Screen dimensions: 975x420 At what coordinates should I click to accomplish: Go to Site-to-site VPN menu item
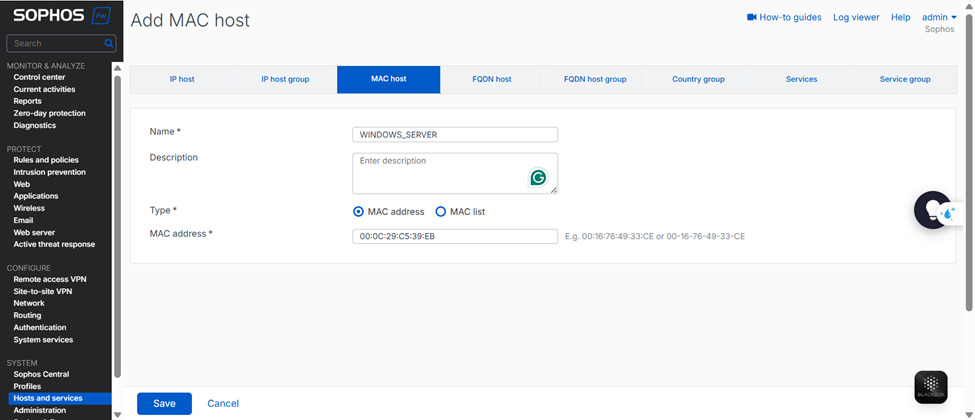tap(43, 291)
